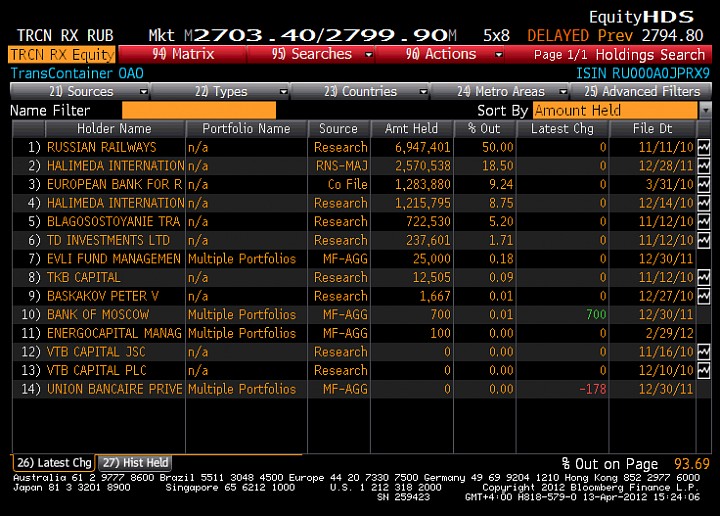Screen dimensions: 720x516
Task: Open holder RUSSIAN RAILWAYS
Action: click(x=101, y=147)
